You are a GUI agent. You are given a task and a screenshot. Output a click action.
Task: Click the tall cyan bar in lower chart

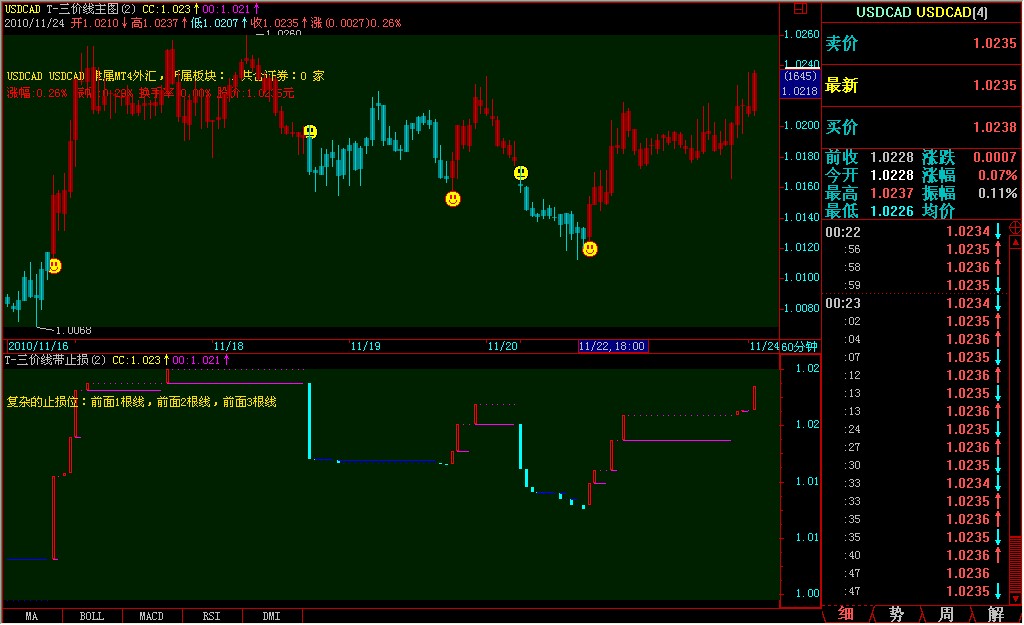pos(310,421)
